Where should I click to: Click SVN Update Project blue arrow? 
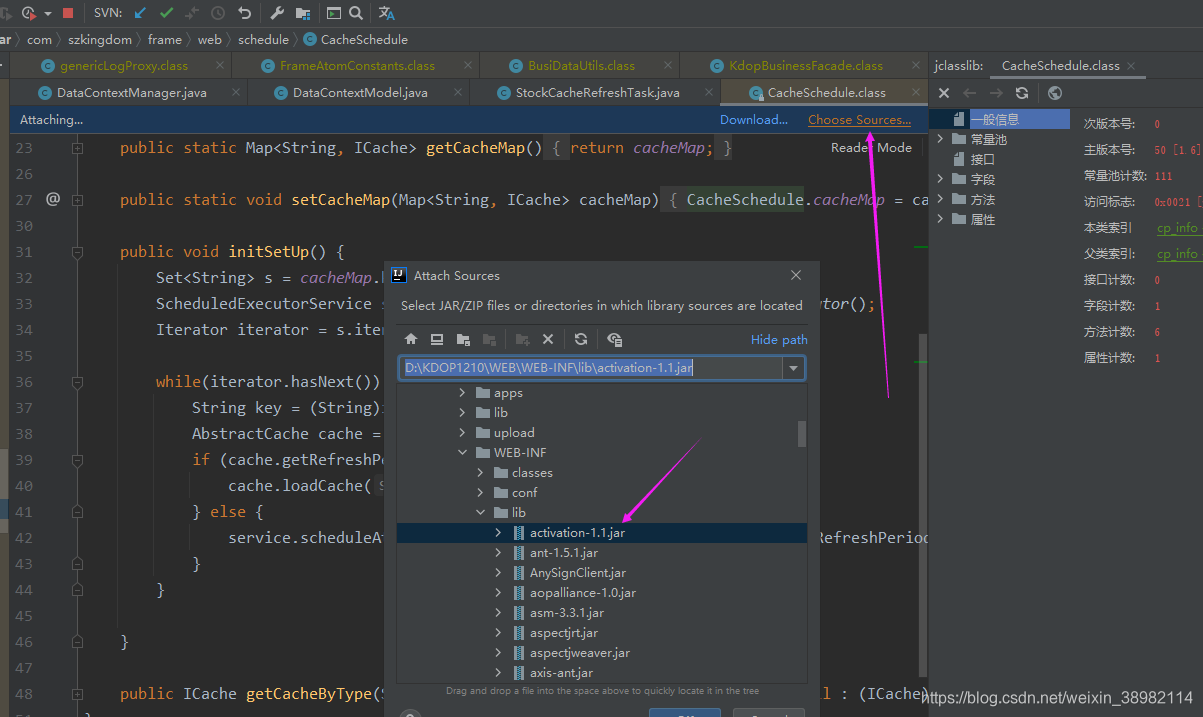tap(141, 13)
